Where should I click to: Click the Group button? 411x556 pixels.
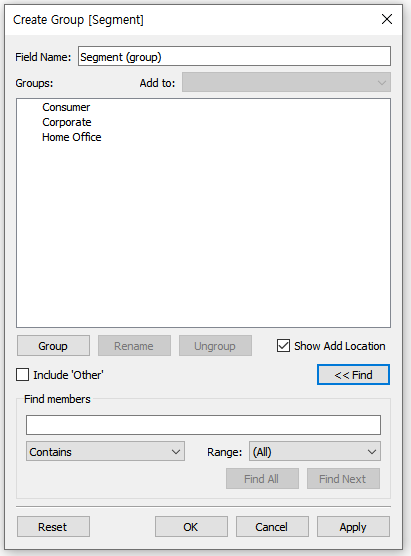click(53, 346)
